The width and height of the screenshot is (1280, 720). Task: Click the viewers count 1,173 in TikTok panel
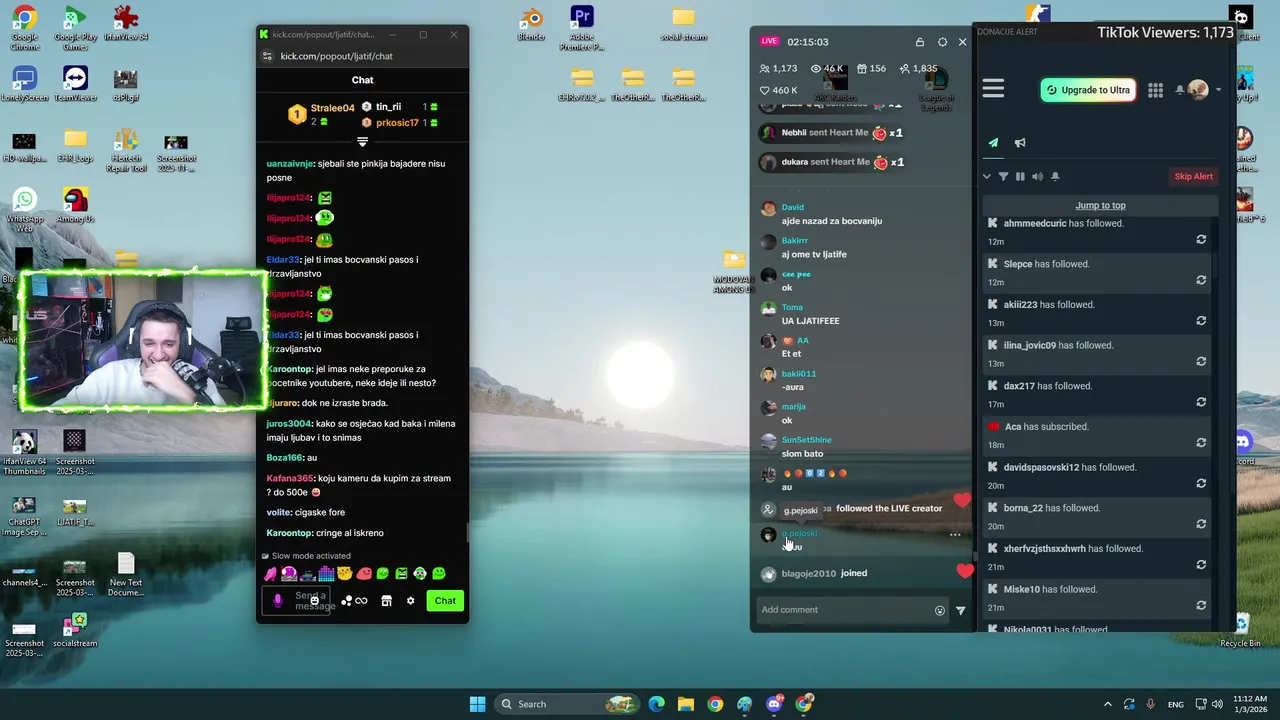point(778,68)
